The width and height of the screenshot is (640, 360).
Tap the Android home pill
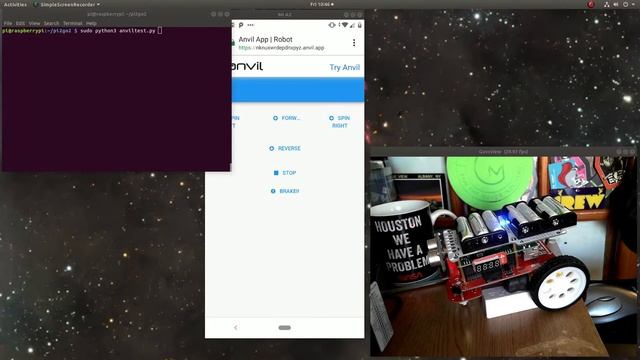(x=284, y=327)
